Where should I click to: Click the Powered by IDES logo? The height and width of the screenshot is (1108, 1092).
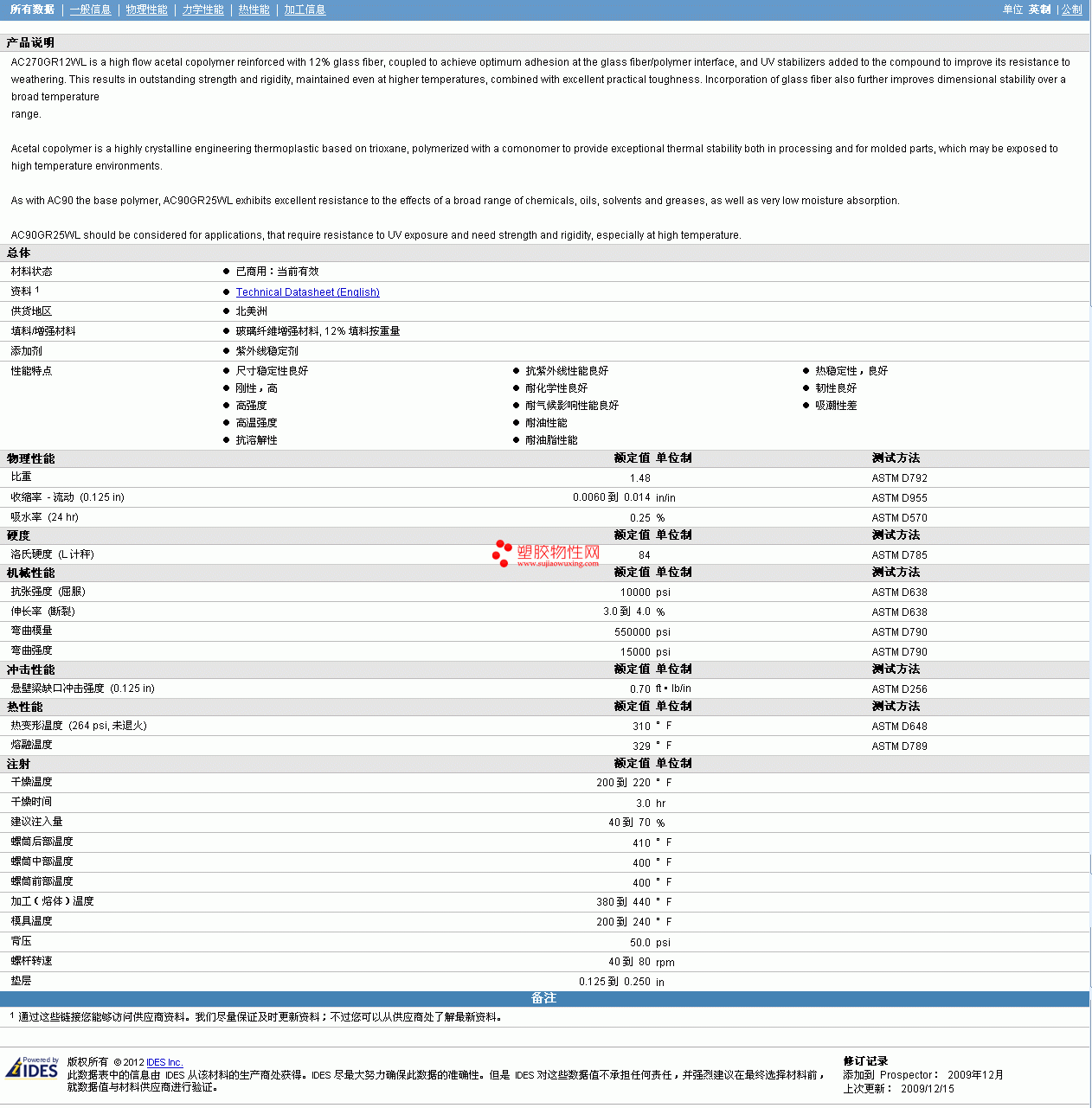(32, 1067)
